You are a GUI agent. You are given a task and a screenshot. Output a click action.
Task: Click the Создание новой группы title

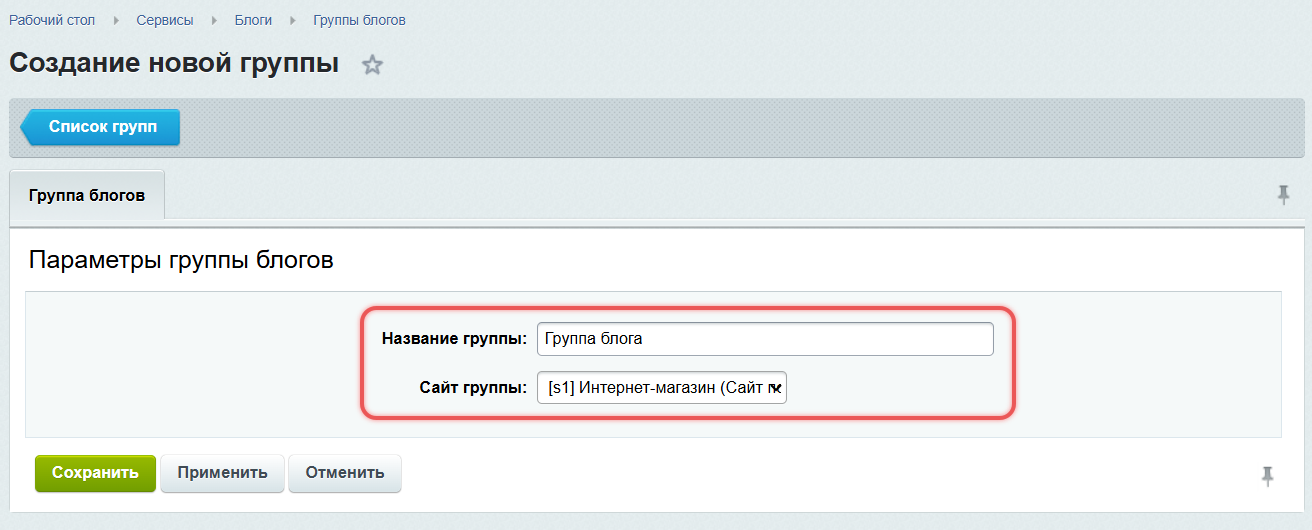pyautogui.click(x=174, y=63)
